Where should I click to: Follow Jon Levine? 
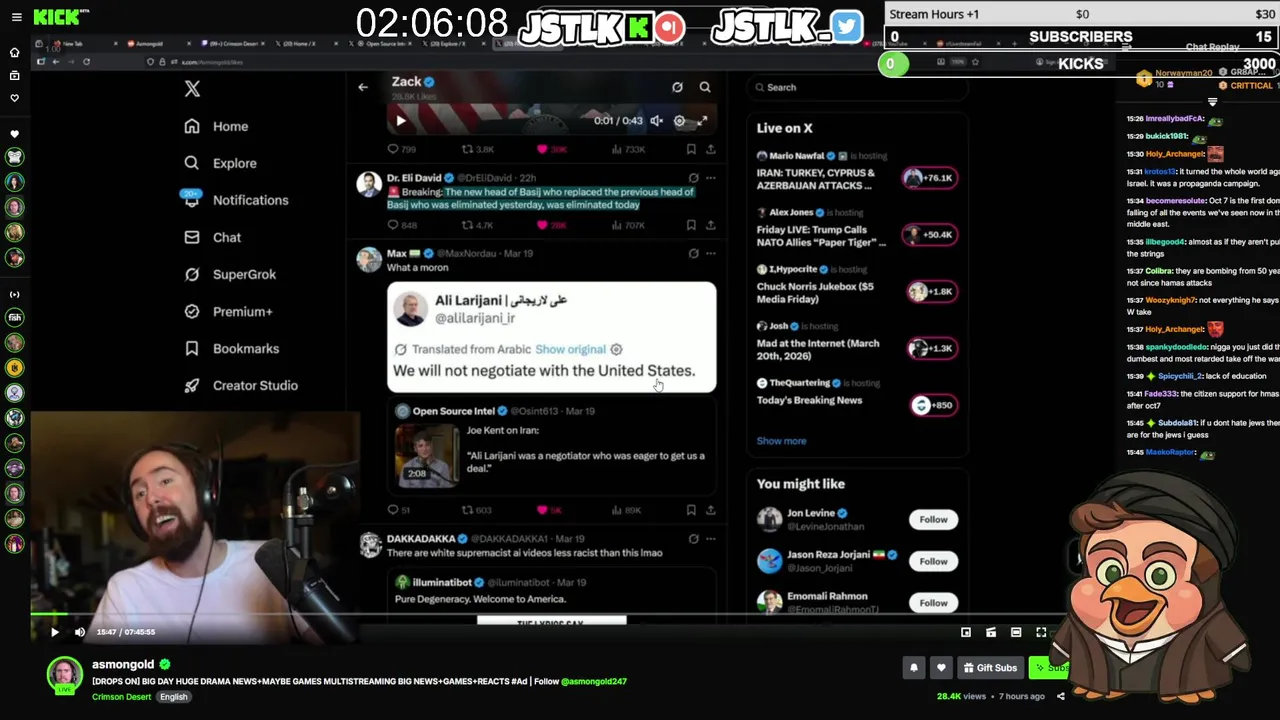coord(933,519)
